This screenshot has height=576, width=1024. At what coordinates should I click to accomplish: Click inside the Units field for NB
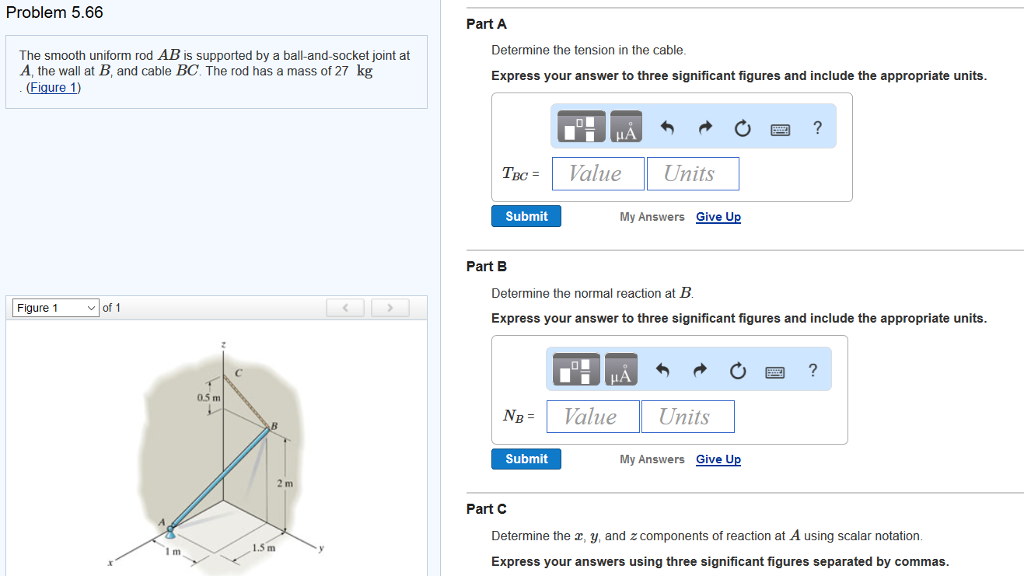tap(687, 416)
